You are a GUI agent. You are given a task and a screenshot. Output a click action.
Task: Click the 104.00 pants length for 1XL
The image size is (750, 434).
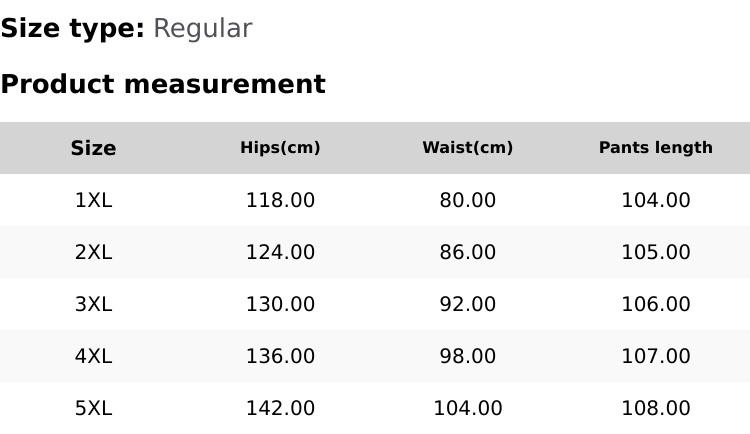(x=655, y=200)
